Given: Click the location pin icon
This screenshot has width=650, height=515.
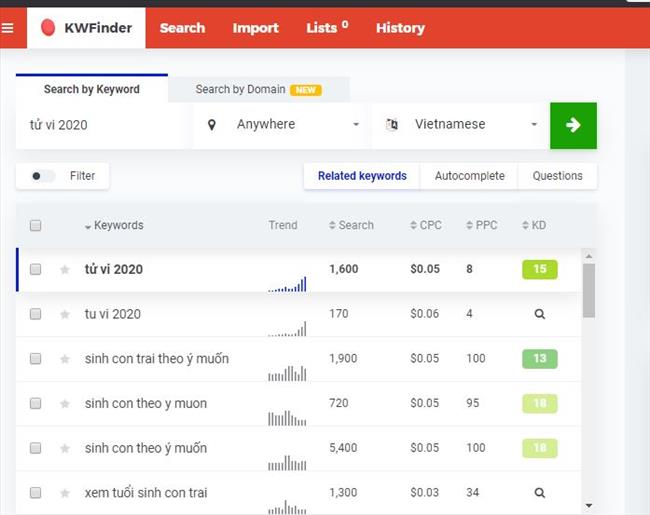Looking at the screenshot, I should 211,125.
